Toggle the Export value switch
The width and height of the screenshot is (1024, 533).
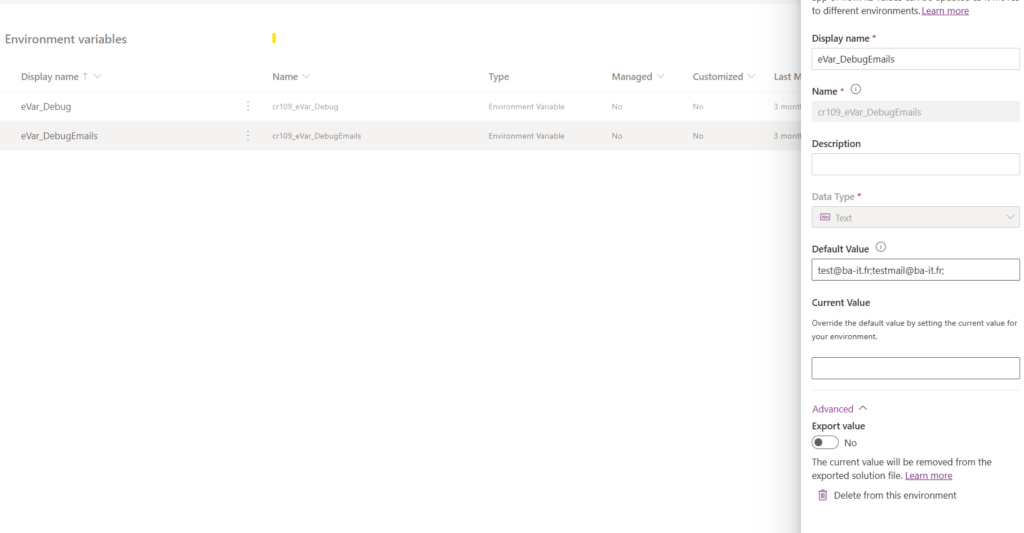tap(825, 442)
